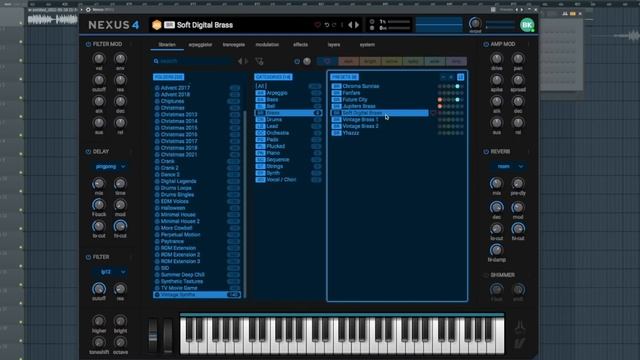
Task: Toggle the DELAY power button
Action: click(88, 151)
